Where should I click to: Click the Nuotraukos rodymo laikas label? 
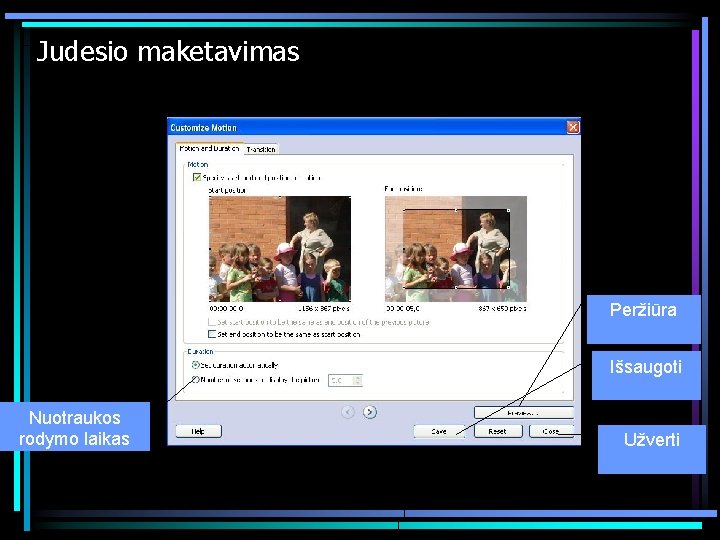point(74,427)
